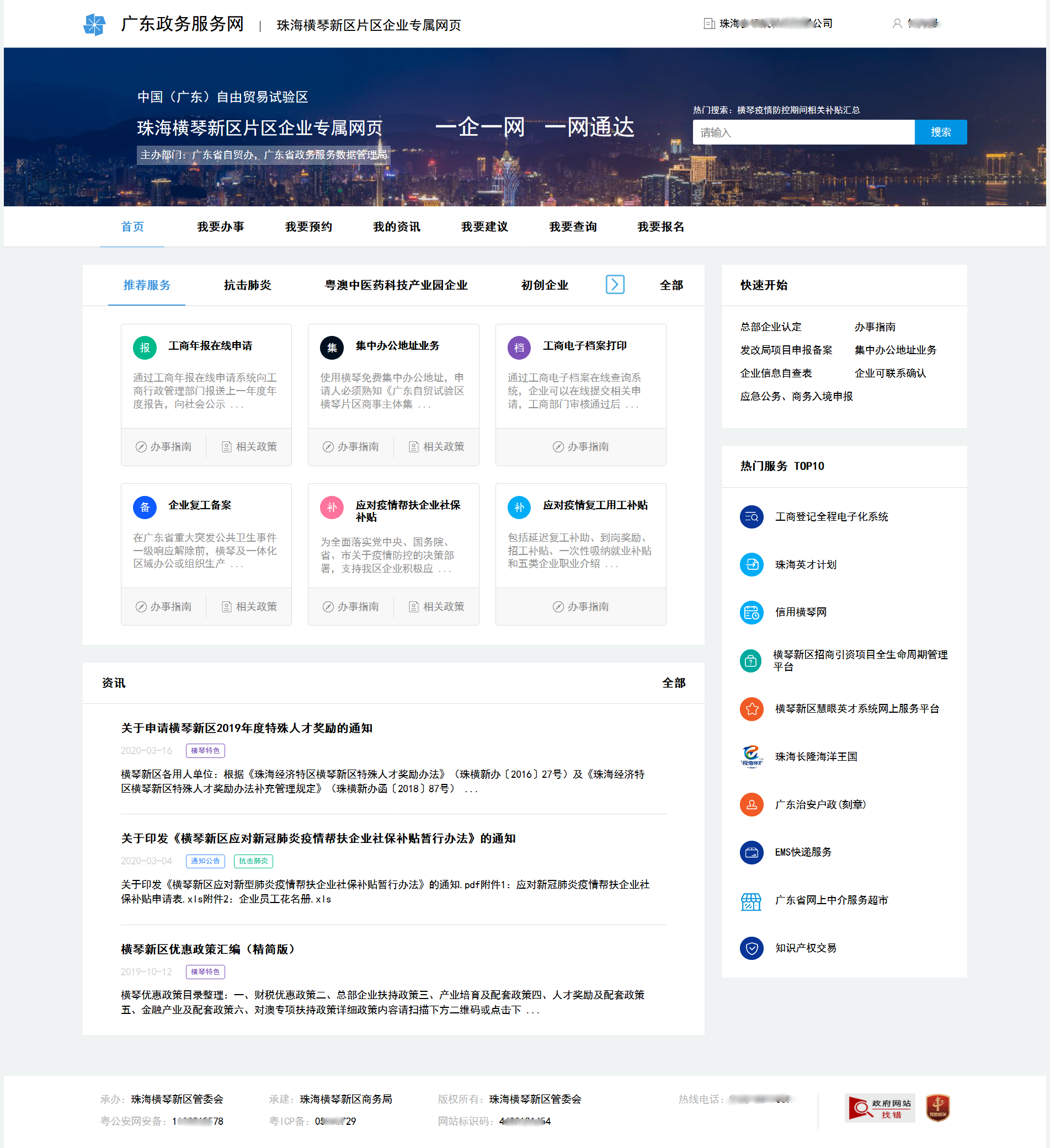Viewport: 1050px width, 1148px height.
Task: Expand more service tabs with right arrow
Action: [615, 284]
